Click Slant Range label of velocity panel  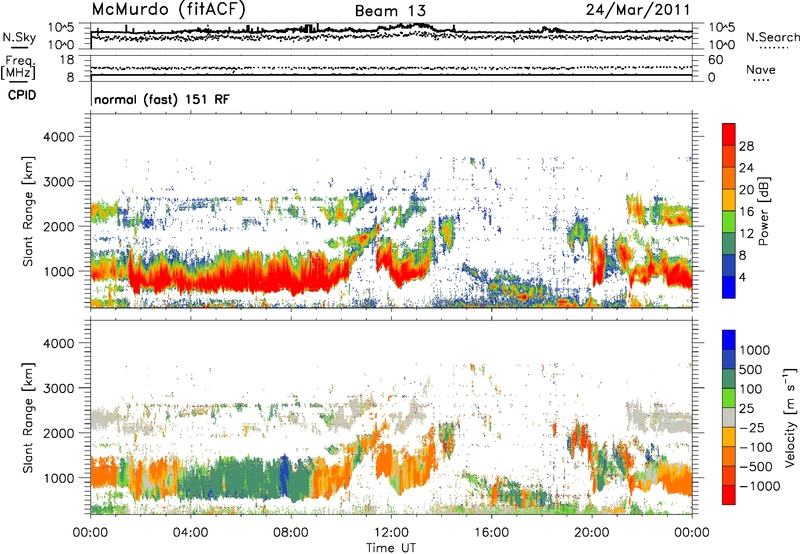tap(28, 417)
